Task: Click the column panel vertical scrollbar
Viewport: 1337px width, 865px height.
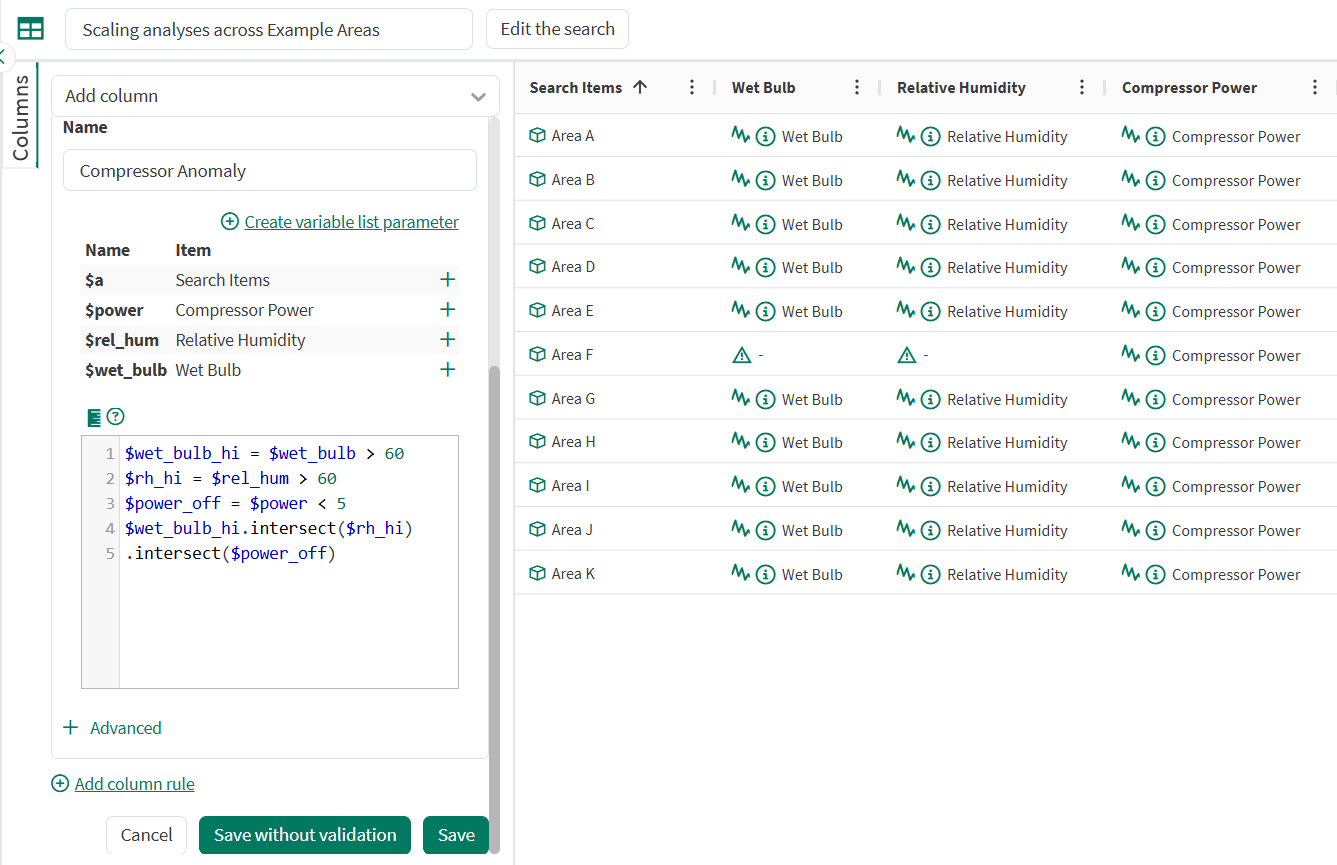Action: point(494,600)
